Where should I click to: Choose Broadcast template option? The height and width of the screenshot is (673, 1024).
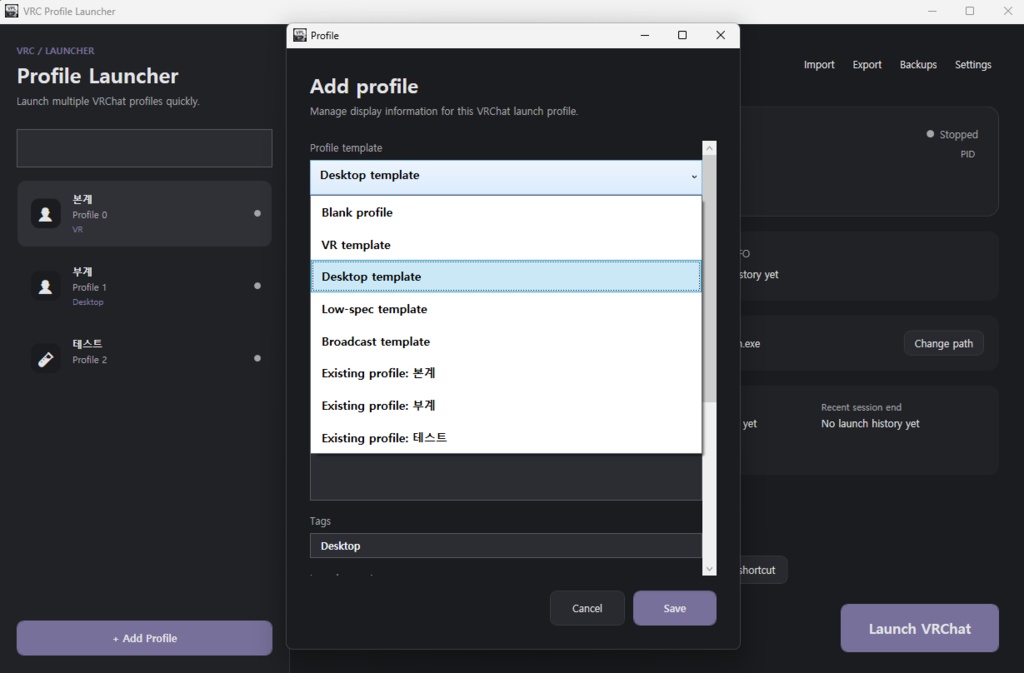click(505, 341)
